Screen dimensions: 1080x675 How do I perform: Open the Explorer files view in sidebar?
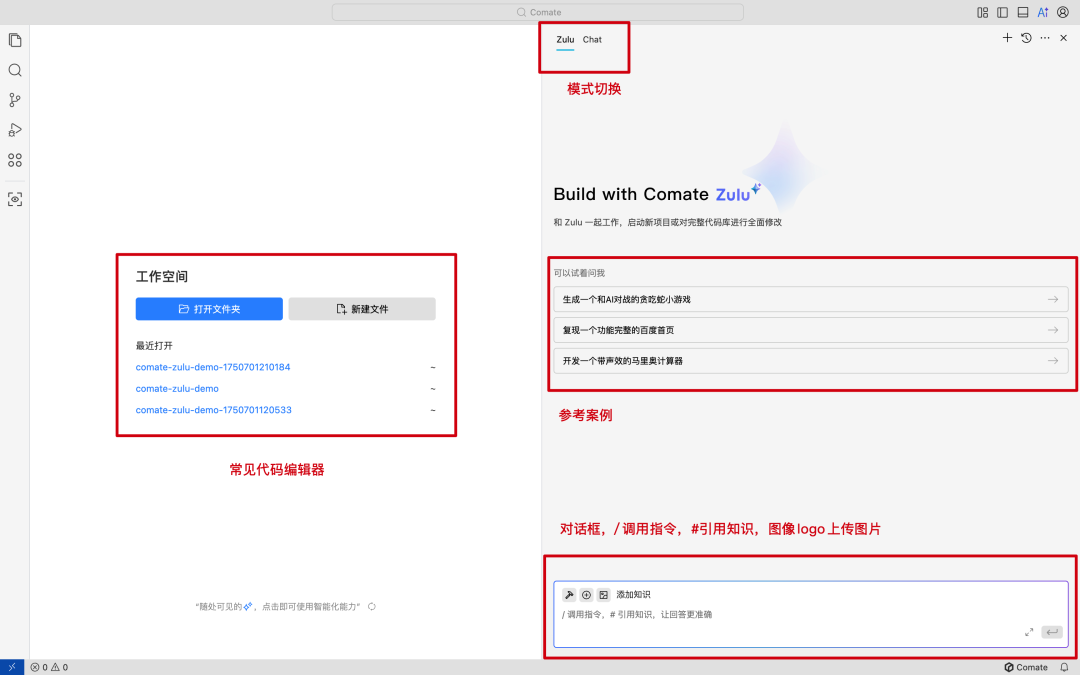point(14,40)
